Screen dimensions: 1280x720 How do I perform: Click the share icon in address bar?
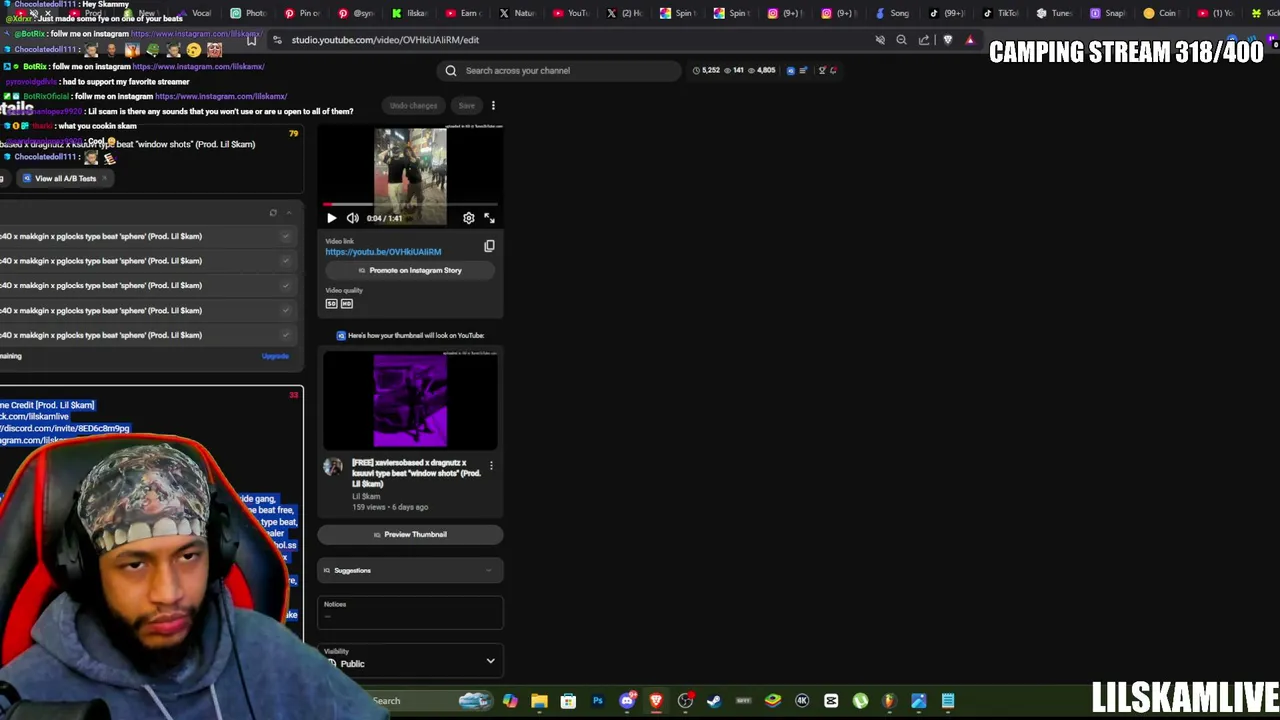(x=924, y=40)
